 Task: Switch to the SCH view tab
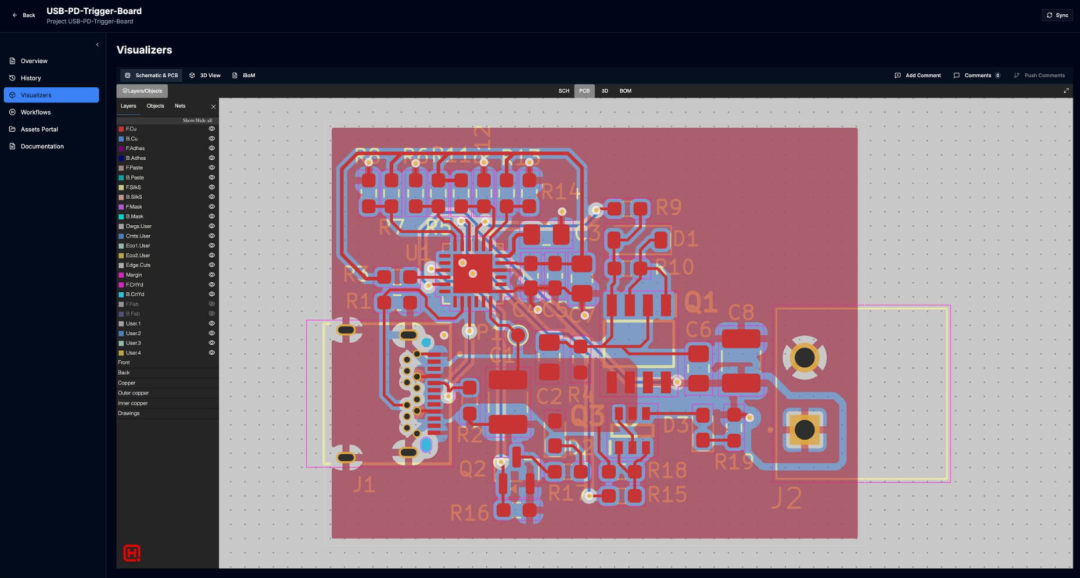tap(563, 91)
